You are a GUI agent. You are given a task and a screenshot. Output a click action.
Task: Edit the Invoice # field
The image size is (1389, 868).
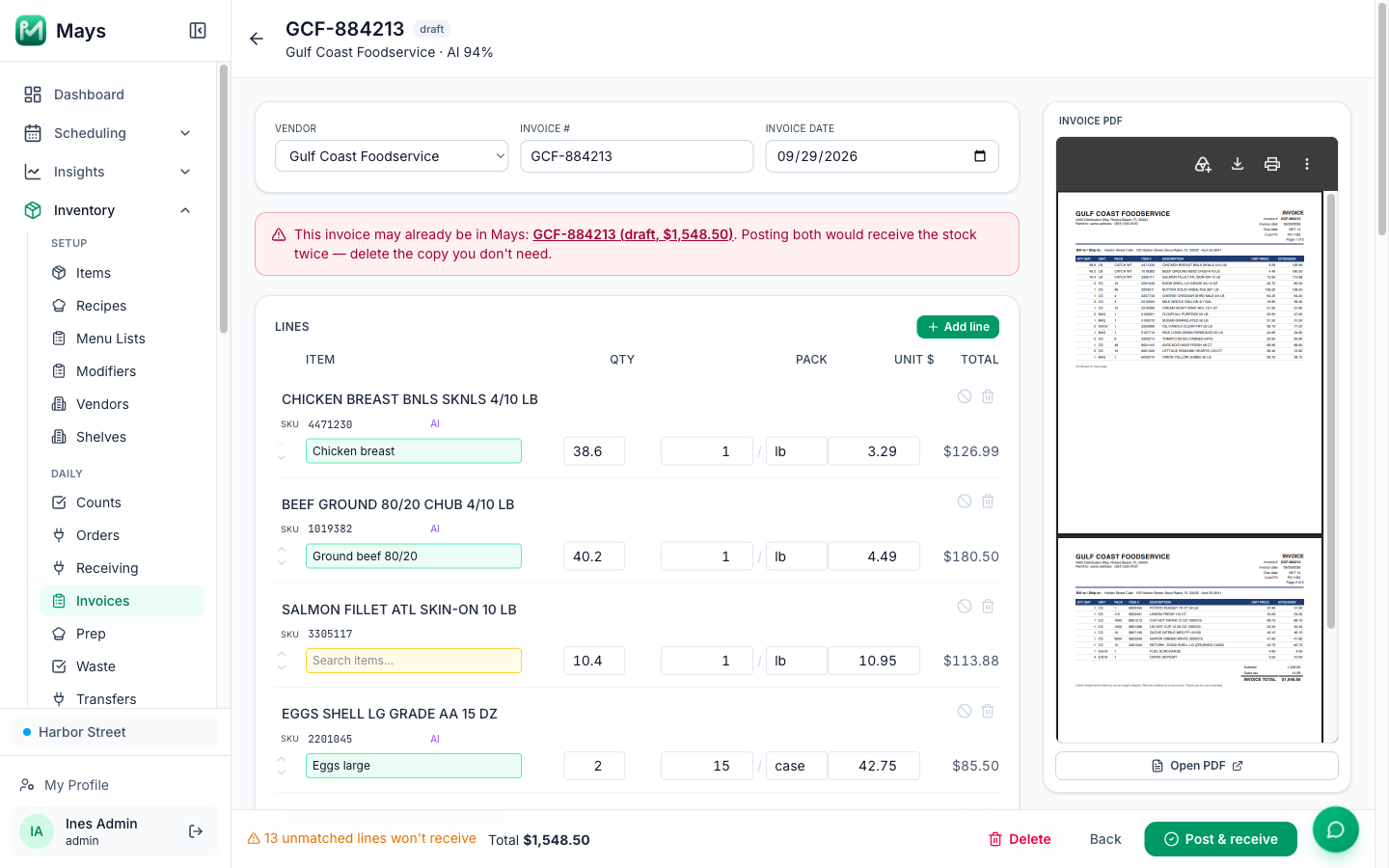pos(637,156)
